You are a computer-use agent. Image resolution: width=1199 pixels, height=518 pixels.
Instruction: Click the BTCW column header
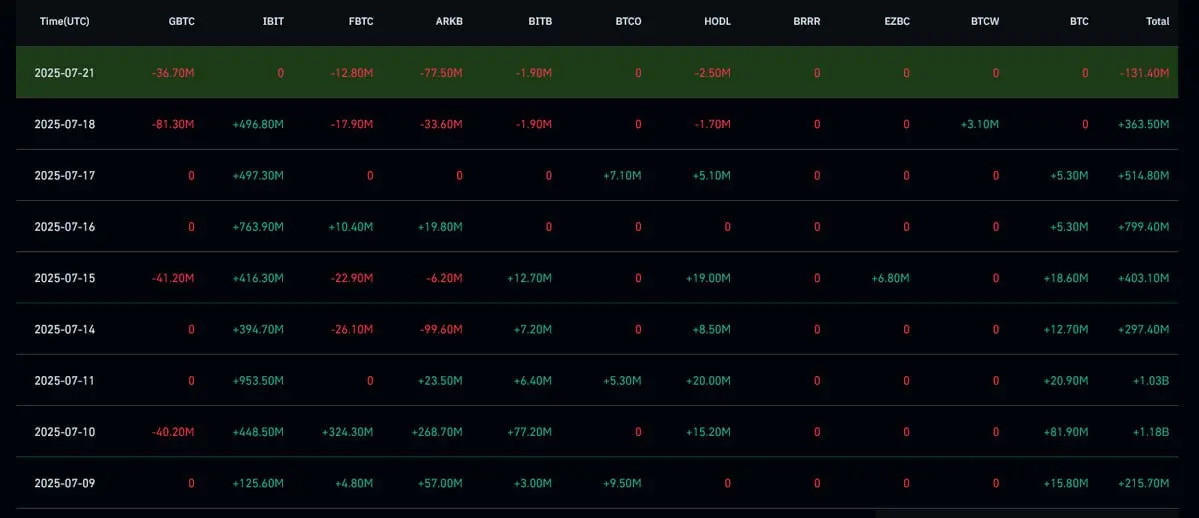pos(985,21)
